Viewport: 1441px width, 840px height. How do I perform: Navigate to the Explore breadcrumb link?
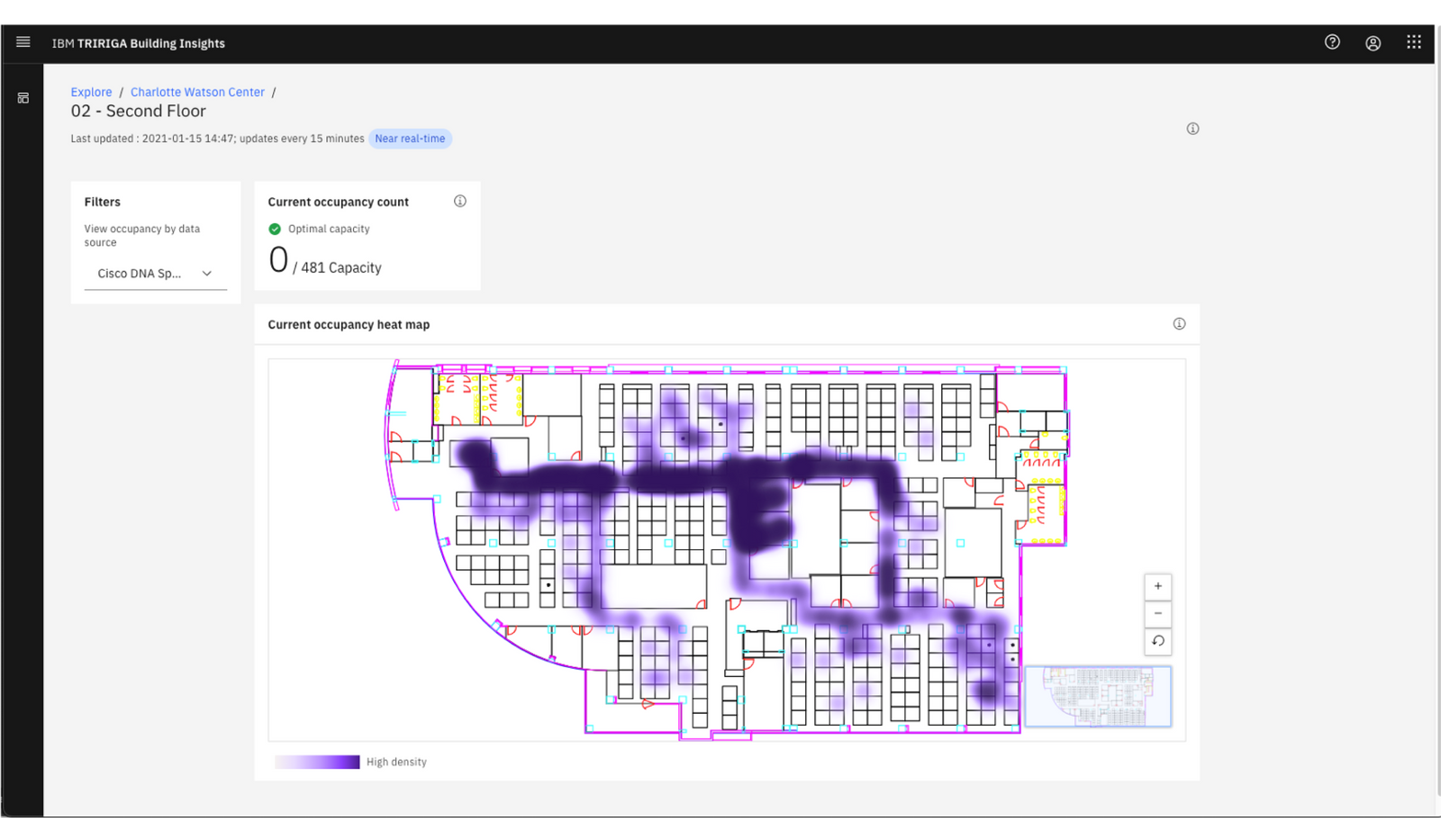point(91,91)
